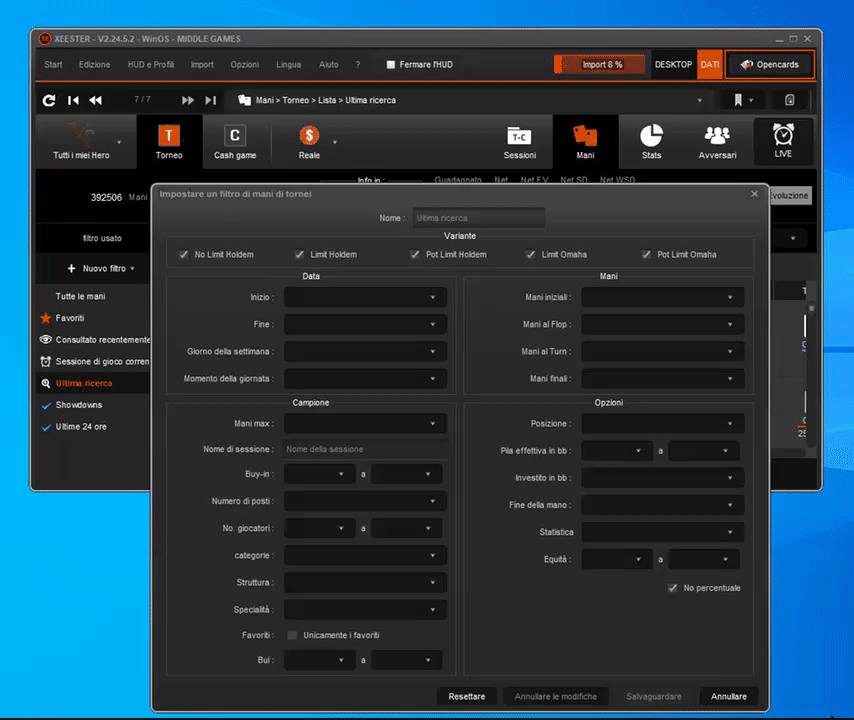Open the Inizio date dropdown

click(x=365, y=297)
